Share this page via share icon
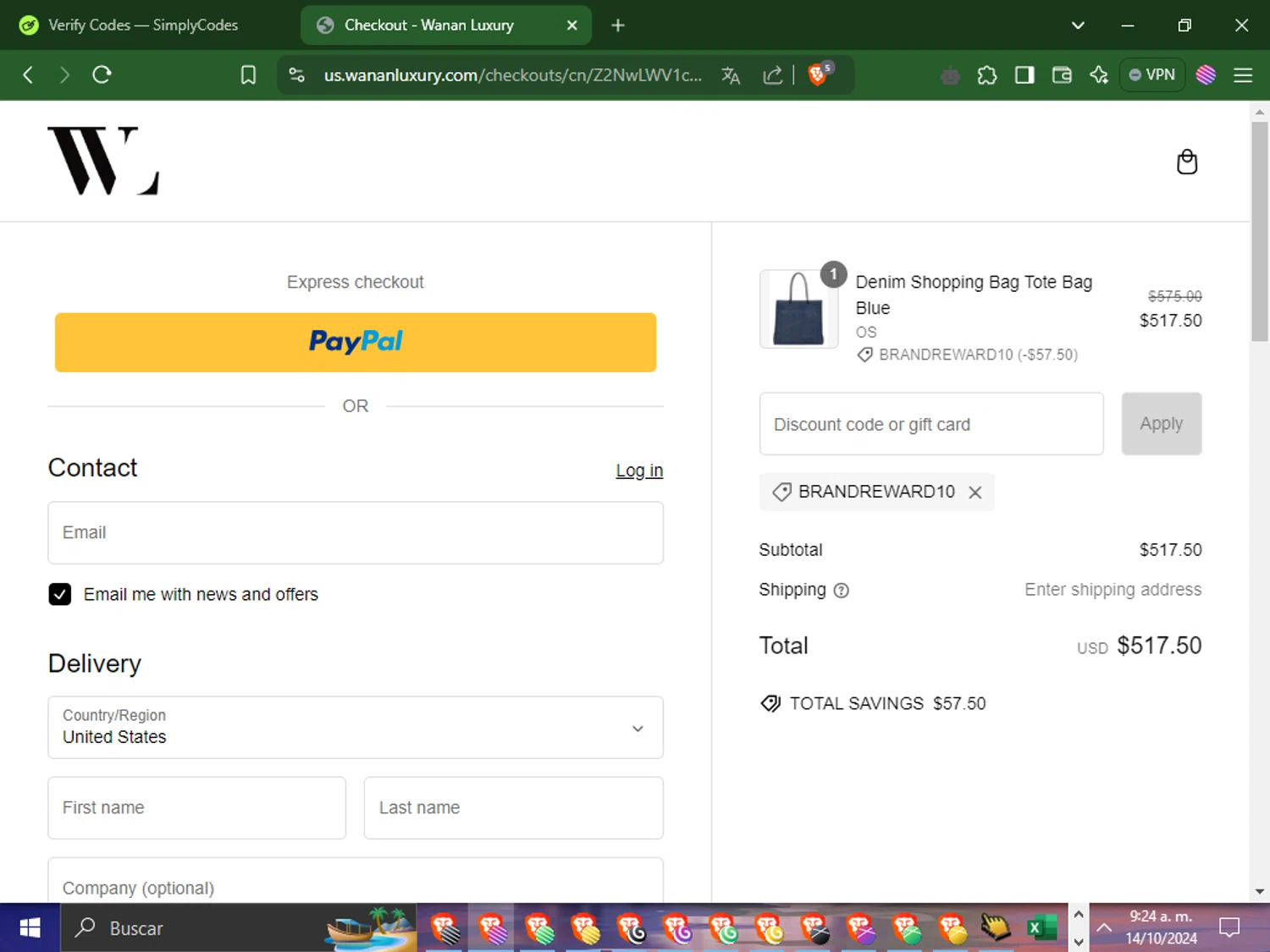Screen dimensions: 1270x952 [772, 75]
